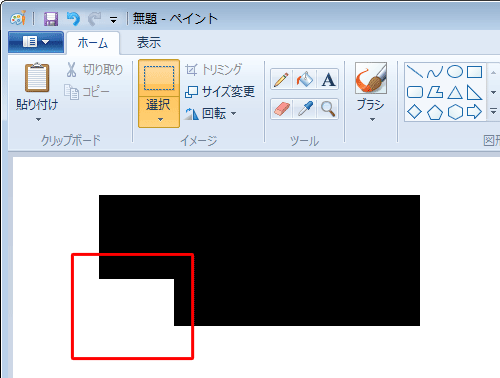This screenshot has width=500, height=378.
Task: Select the Eraser tool
Action: [282, 109]
